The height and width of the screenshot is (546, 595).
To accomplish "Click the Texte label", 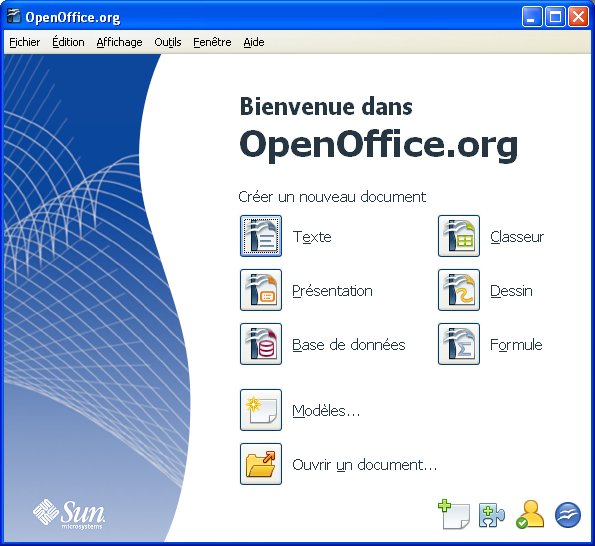I will coord(312,237).
